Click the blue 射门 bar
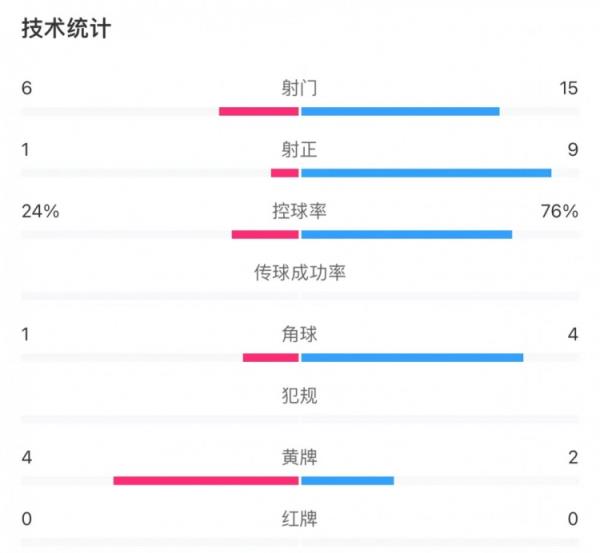The image size is (600, 553). click(x=400, y=111)
